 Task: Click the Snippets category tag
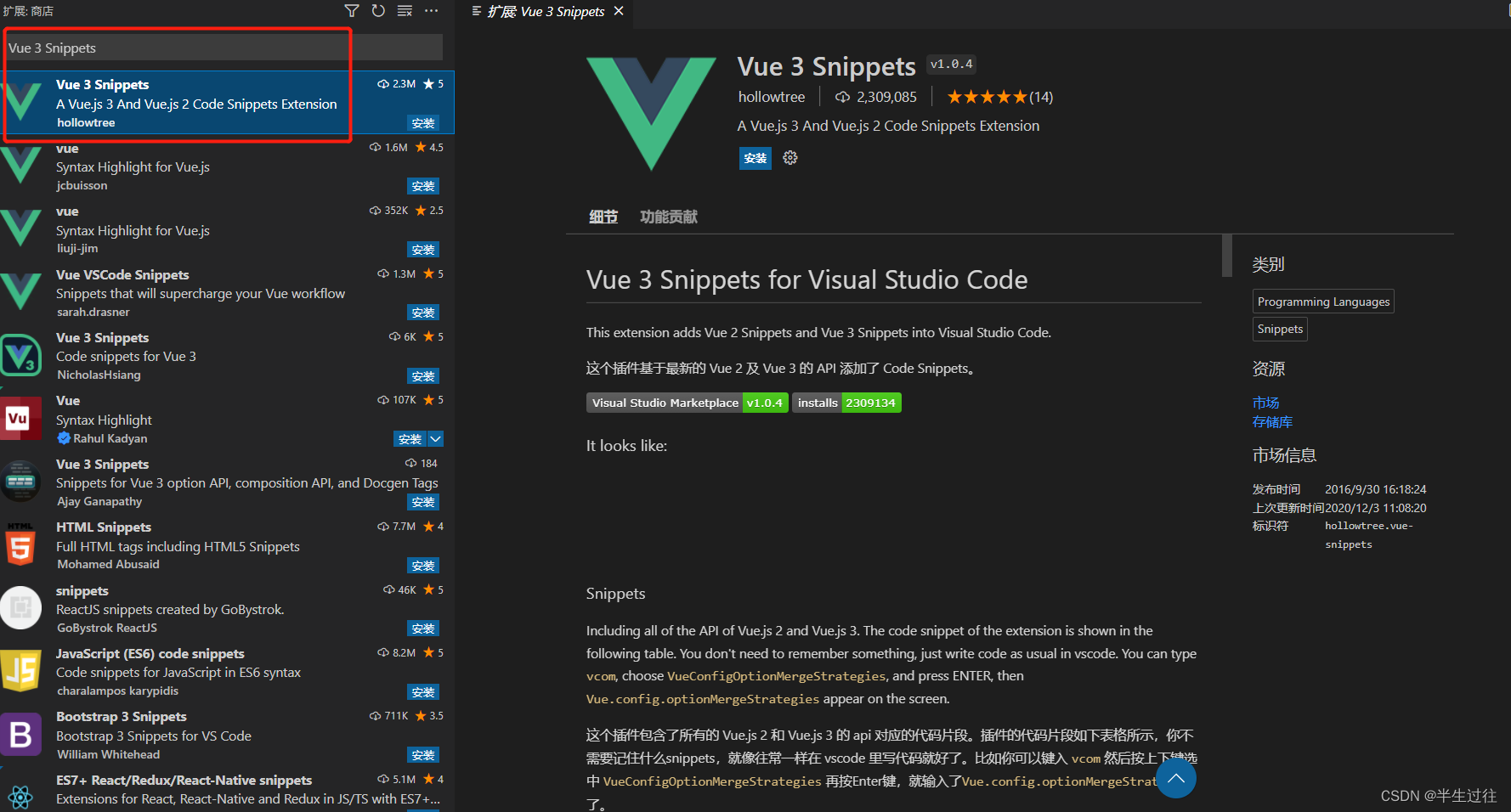click(x=1280, y=329)
